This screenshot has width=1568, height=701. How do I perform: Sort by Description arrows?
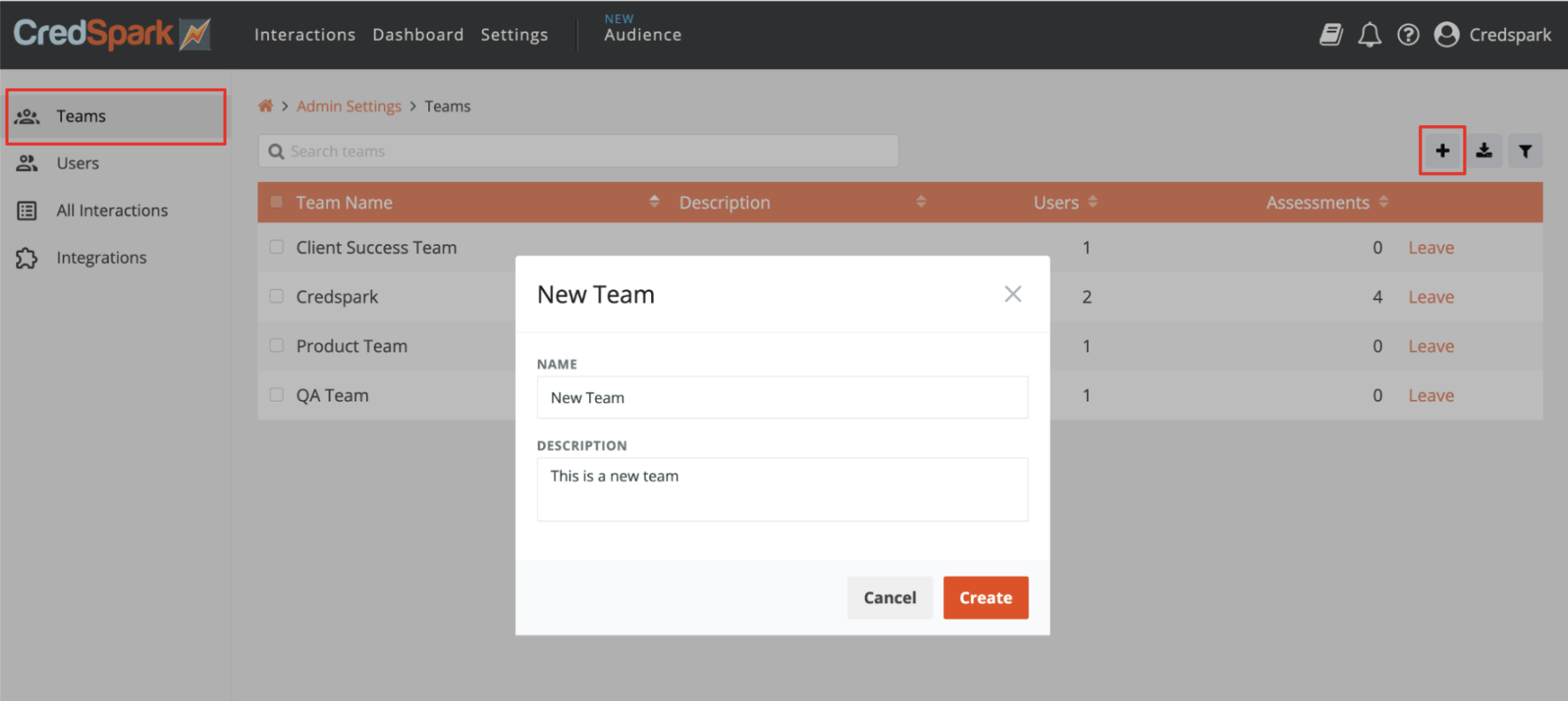click(x=920, y=202)
